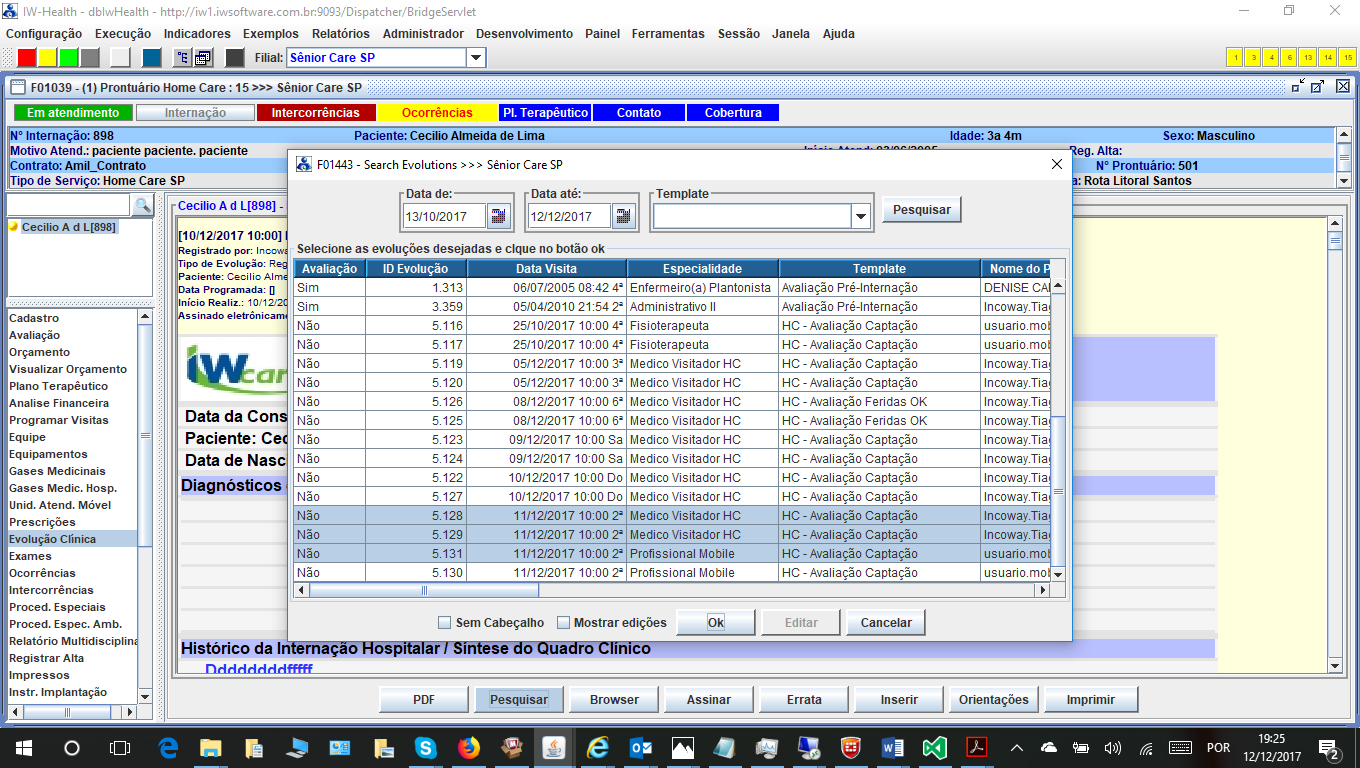Click the magnifier search icon above the patient list

tap(142, 205)
